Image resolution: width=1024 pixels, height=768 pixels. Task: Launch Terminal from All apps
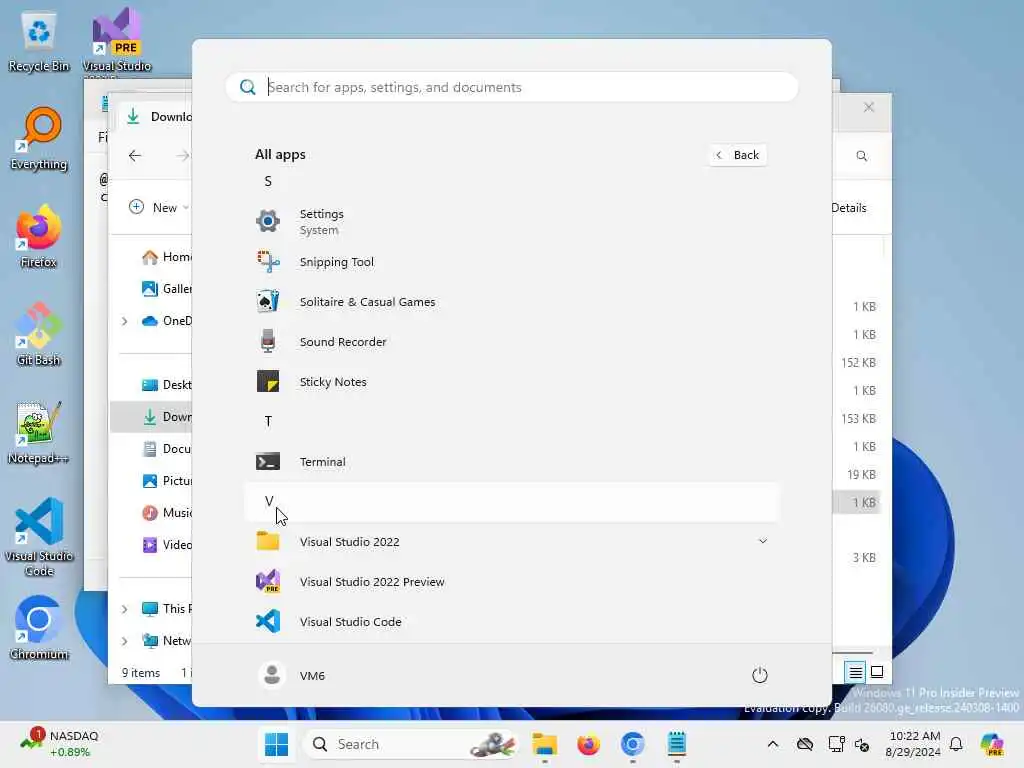coord(512,462)
